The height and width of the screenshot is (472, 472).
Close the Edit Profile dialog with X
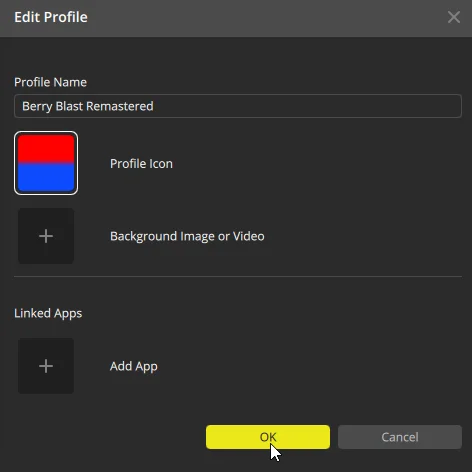tap(454, 17)
